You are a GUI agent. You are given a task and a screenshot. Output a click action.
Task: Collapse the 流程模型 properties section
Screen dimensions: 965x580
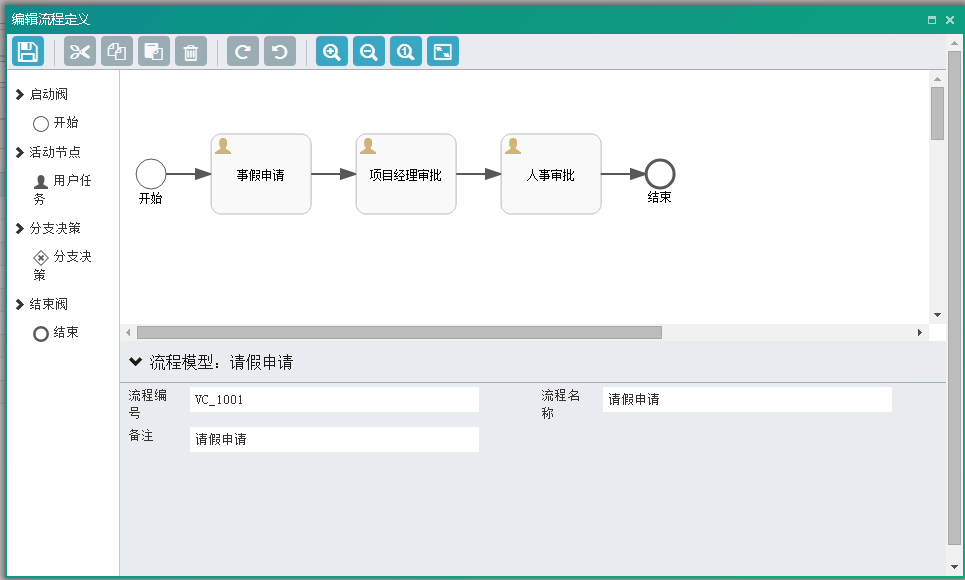point(135,362)
